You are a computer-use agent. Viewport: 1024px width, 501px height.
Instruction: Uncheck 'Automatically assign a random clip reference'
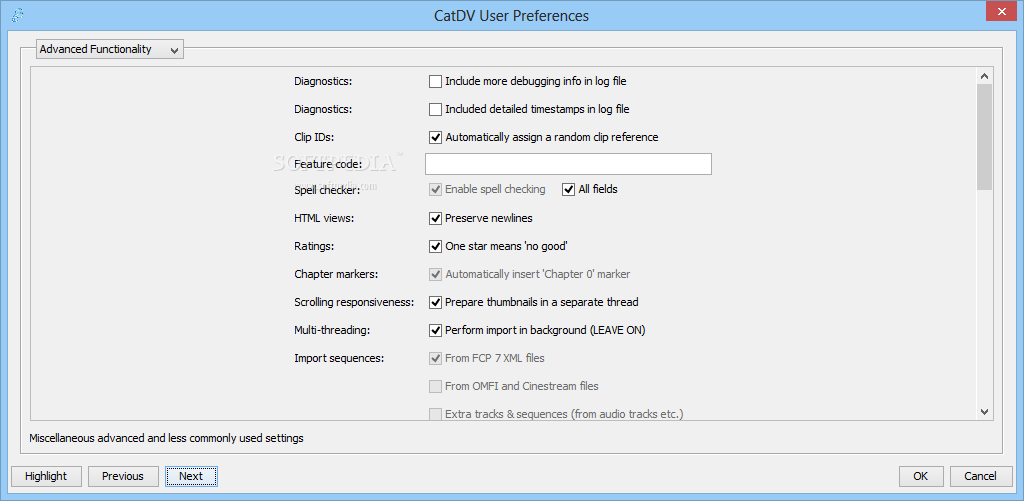(436, 138)
